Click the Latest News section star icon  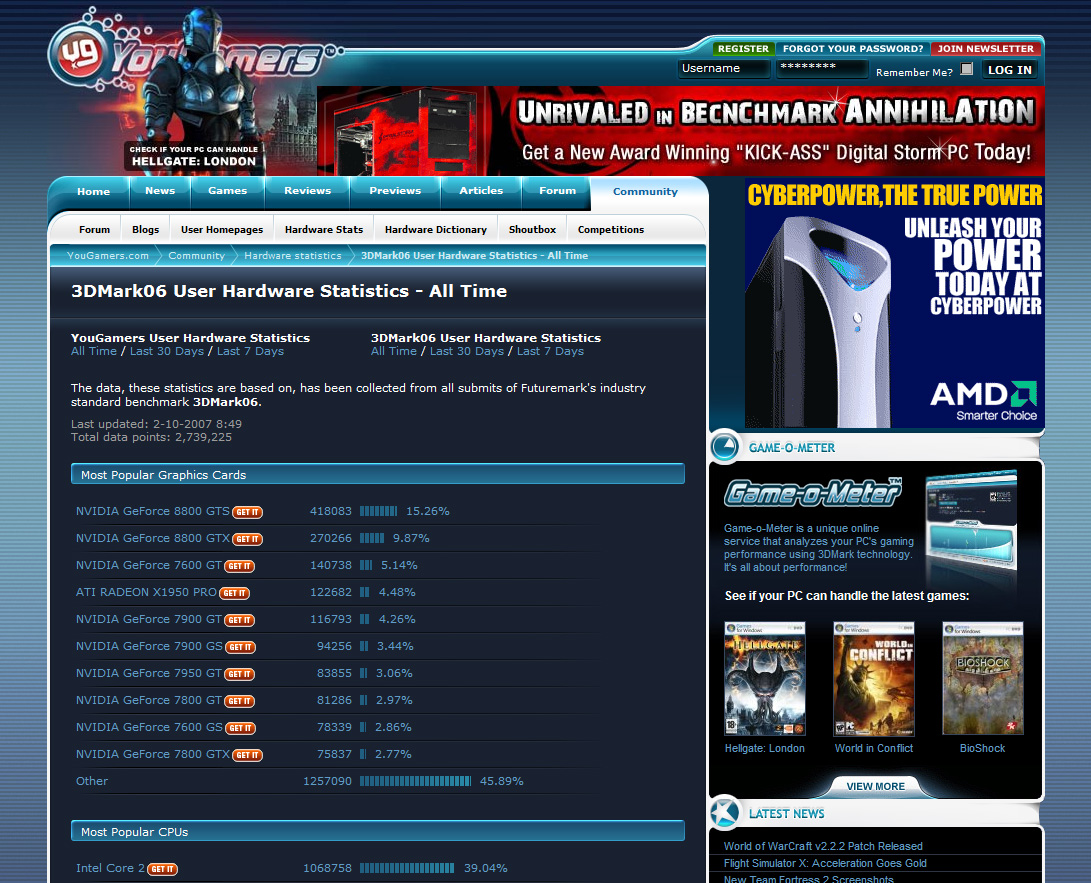[x=725, y=813]
